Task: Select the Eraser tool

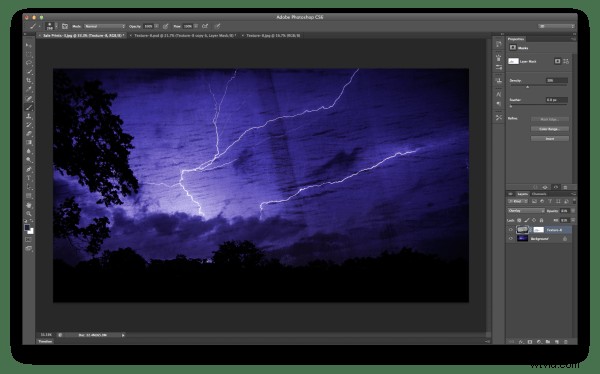Action: (x=29, y=133)
